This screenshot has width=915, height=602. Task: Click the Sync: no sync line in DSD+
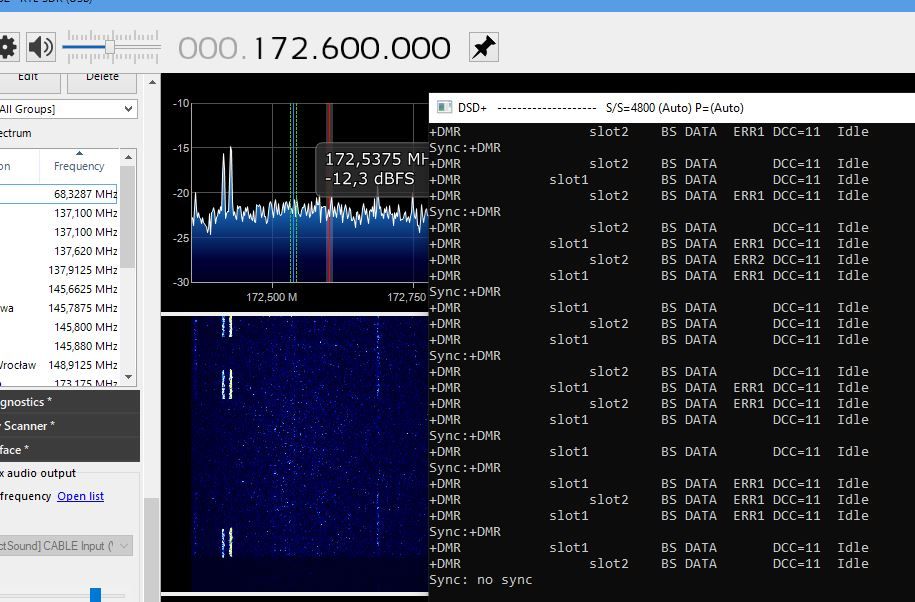[481, 580]
